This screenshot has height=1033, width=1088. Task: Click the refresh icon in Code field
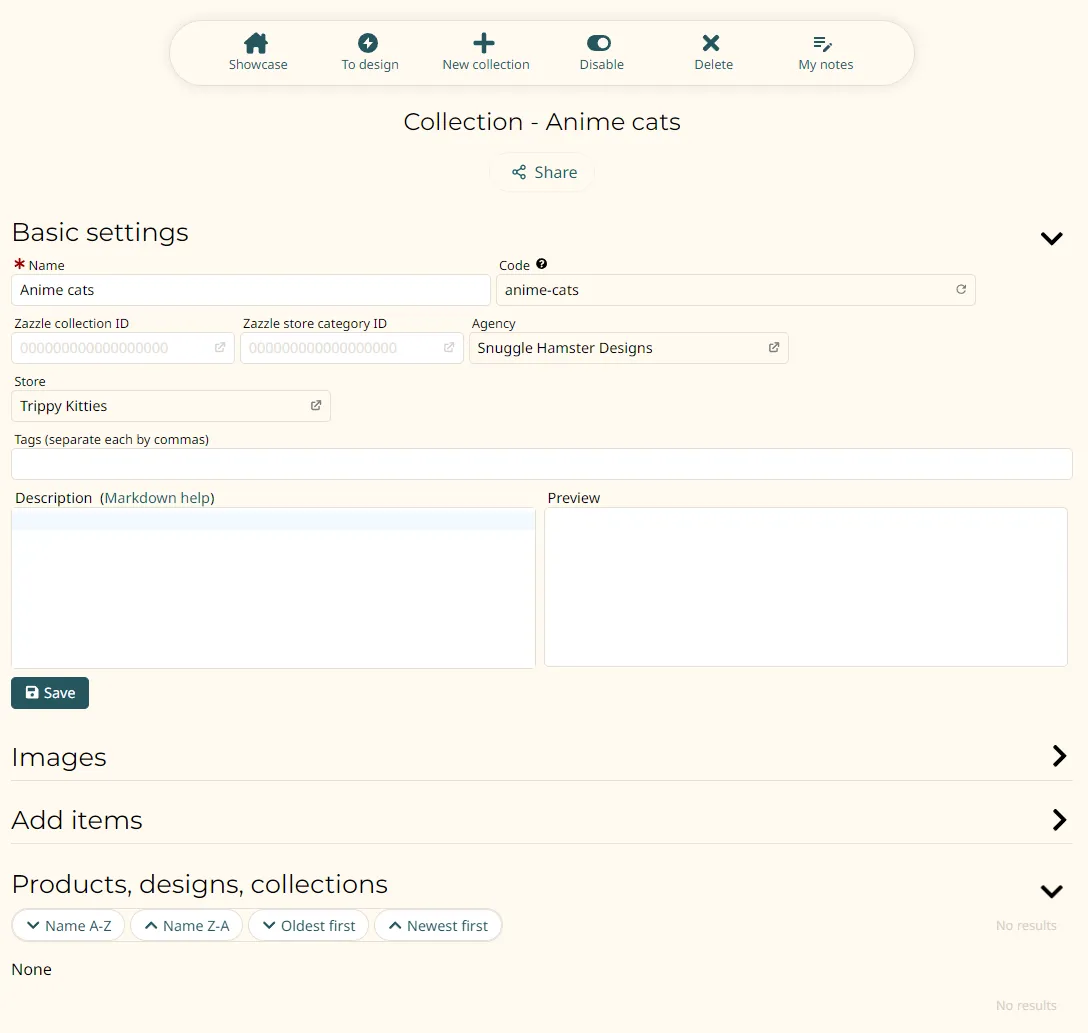[961, 290]
